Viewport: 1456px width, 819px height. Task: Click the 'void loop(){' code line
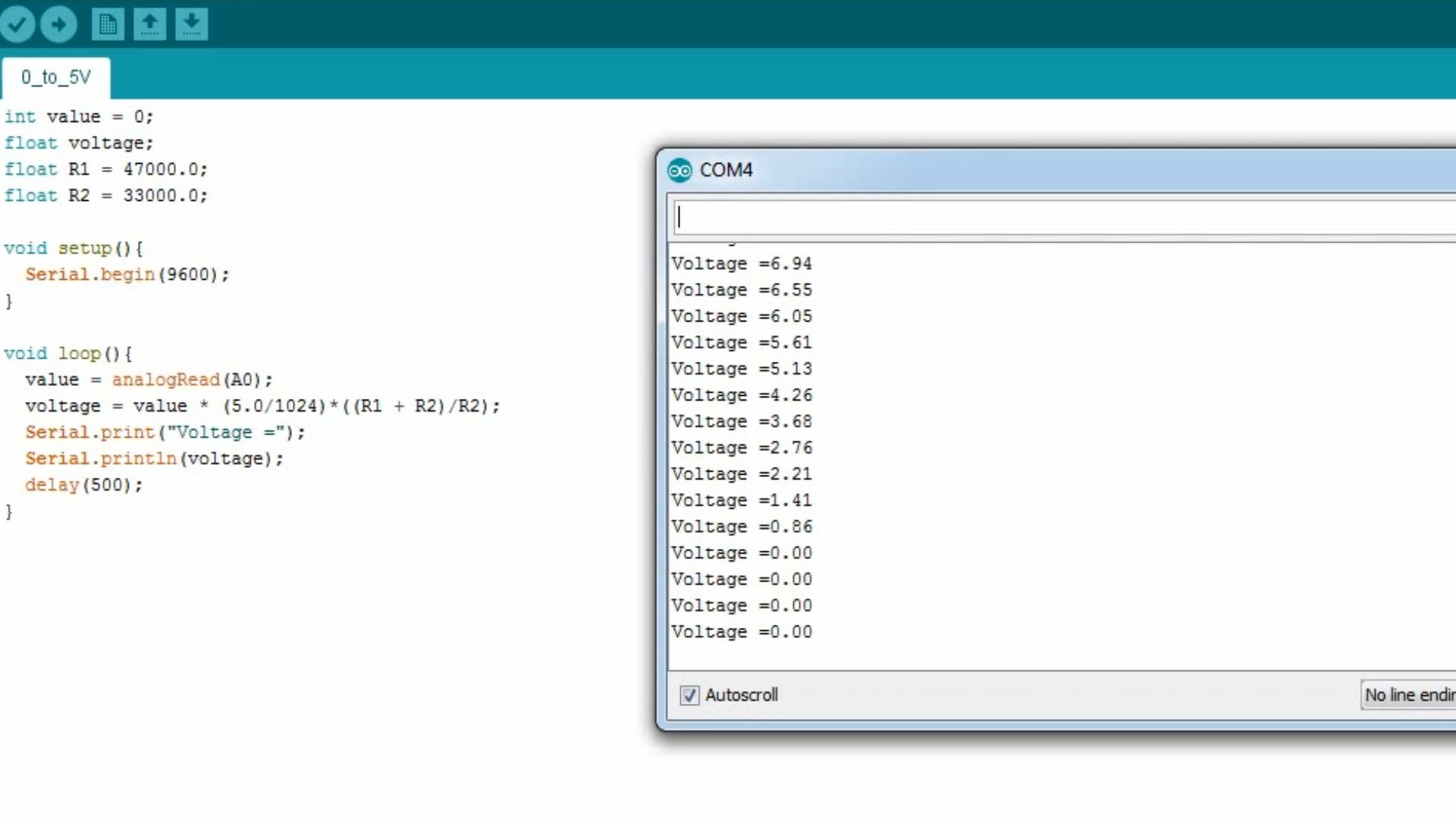point(68,353)
